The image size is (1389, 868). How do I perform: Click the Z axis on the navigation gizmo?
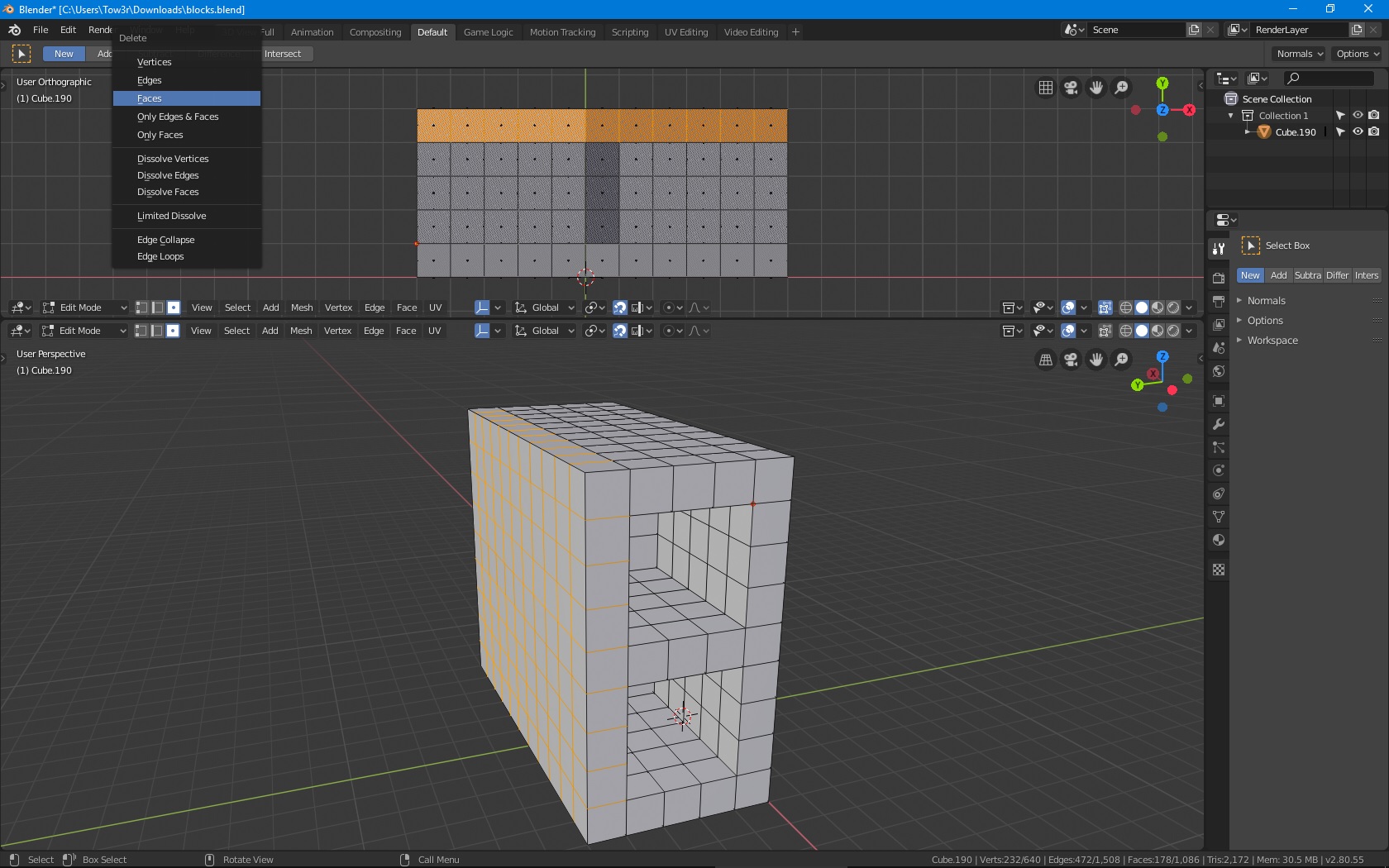pos(1162,110)
